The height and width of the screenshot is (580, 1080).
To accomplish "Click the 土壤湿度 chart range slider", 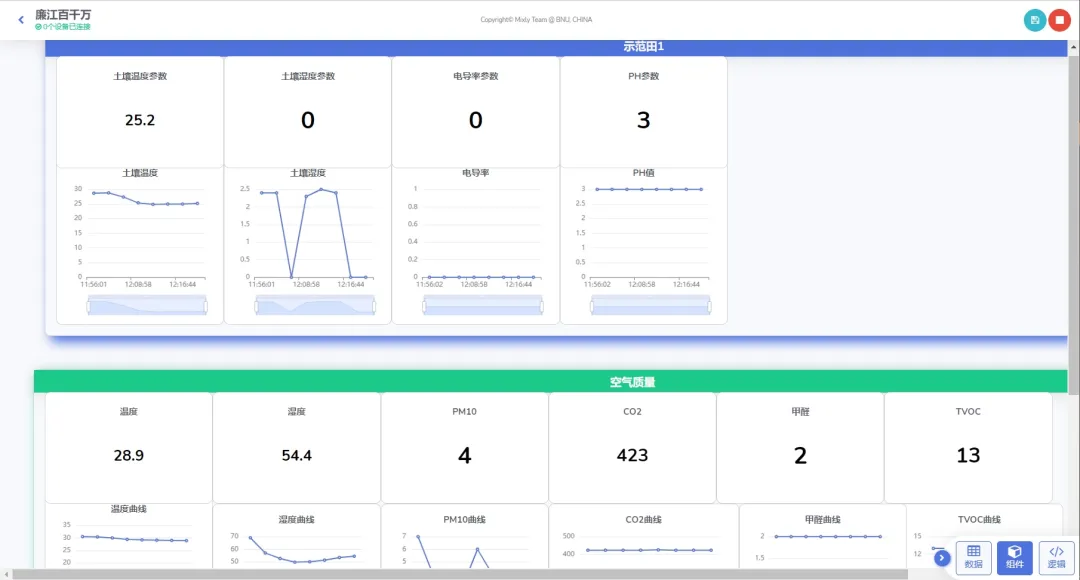I will (315, 305).
